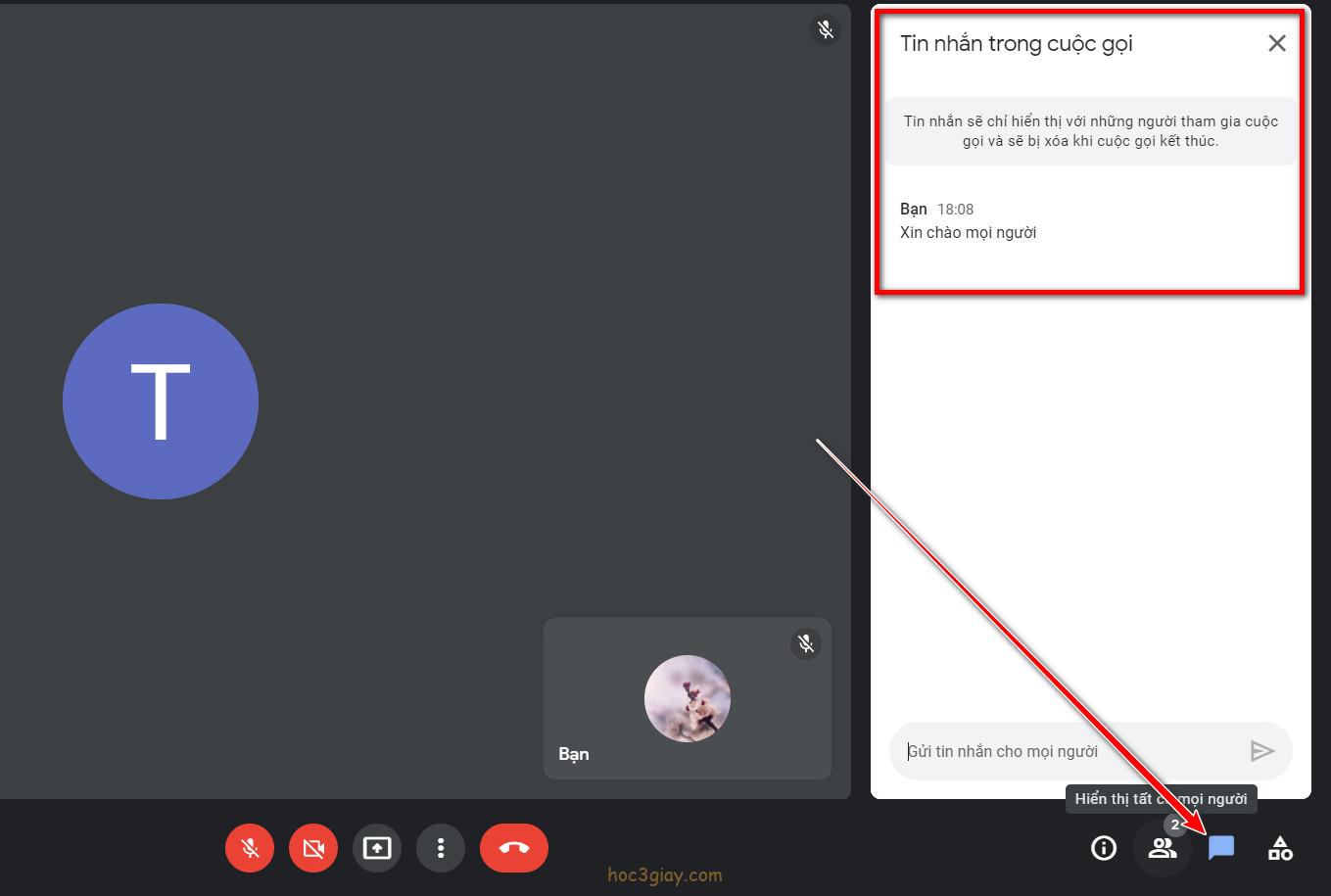1331x896 pixels.
Task: Click the hoc3giay.com watermark text
Action: [x=664, y=875]
